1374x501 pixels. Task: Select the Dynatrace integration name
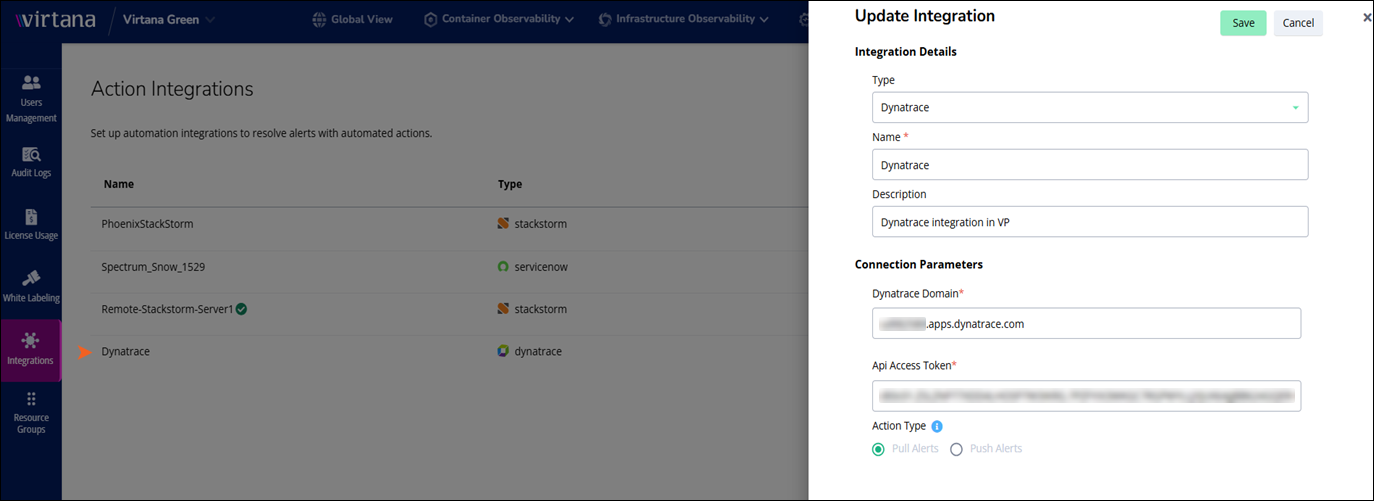126,352
